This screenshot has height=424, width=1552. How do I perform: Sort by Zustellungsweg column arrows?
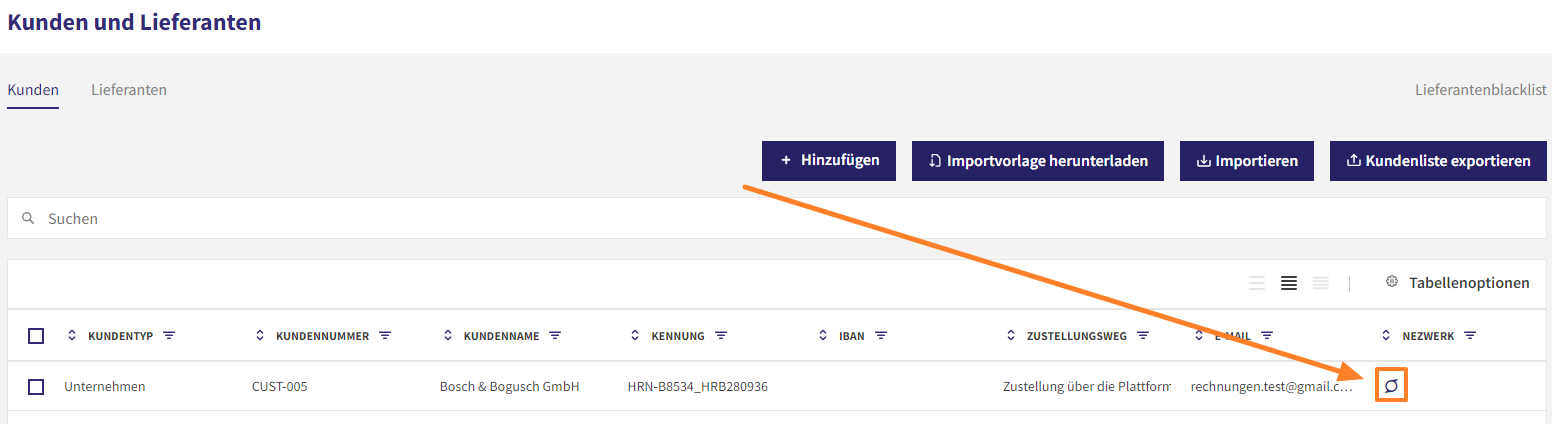(1011, 336)
